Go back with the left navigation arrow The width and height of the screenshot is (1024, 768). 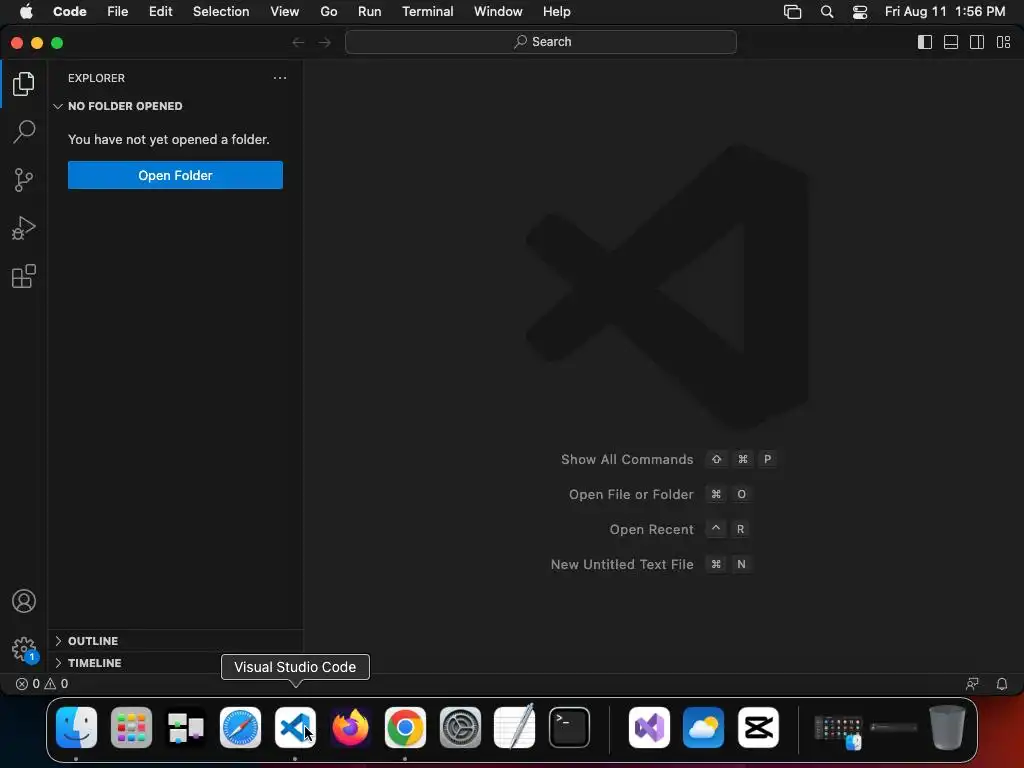(x=298, y=42)
